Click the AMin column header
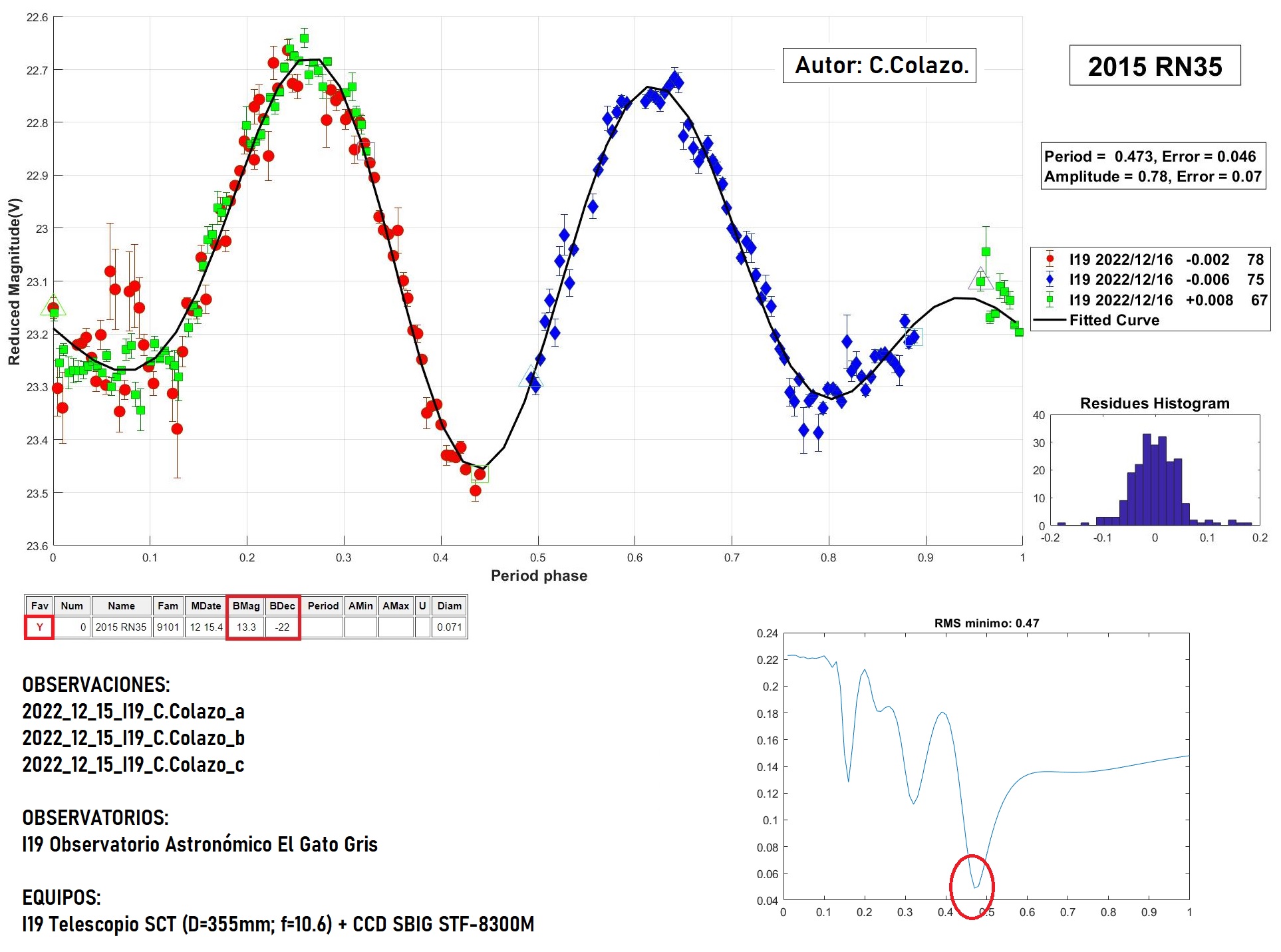The width and height of the screenshot is (1281, 952). [360, 605]
